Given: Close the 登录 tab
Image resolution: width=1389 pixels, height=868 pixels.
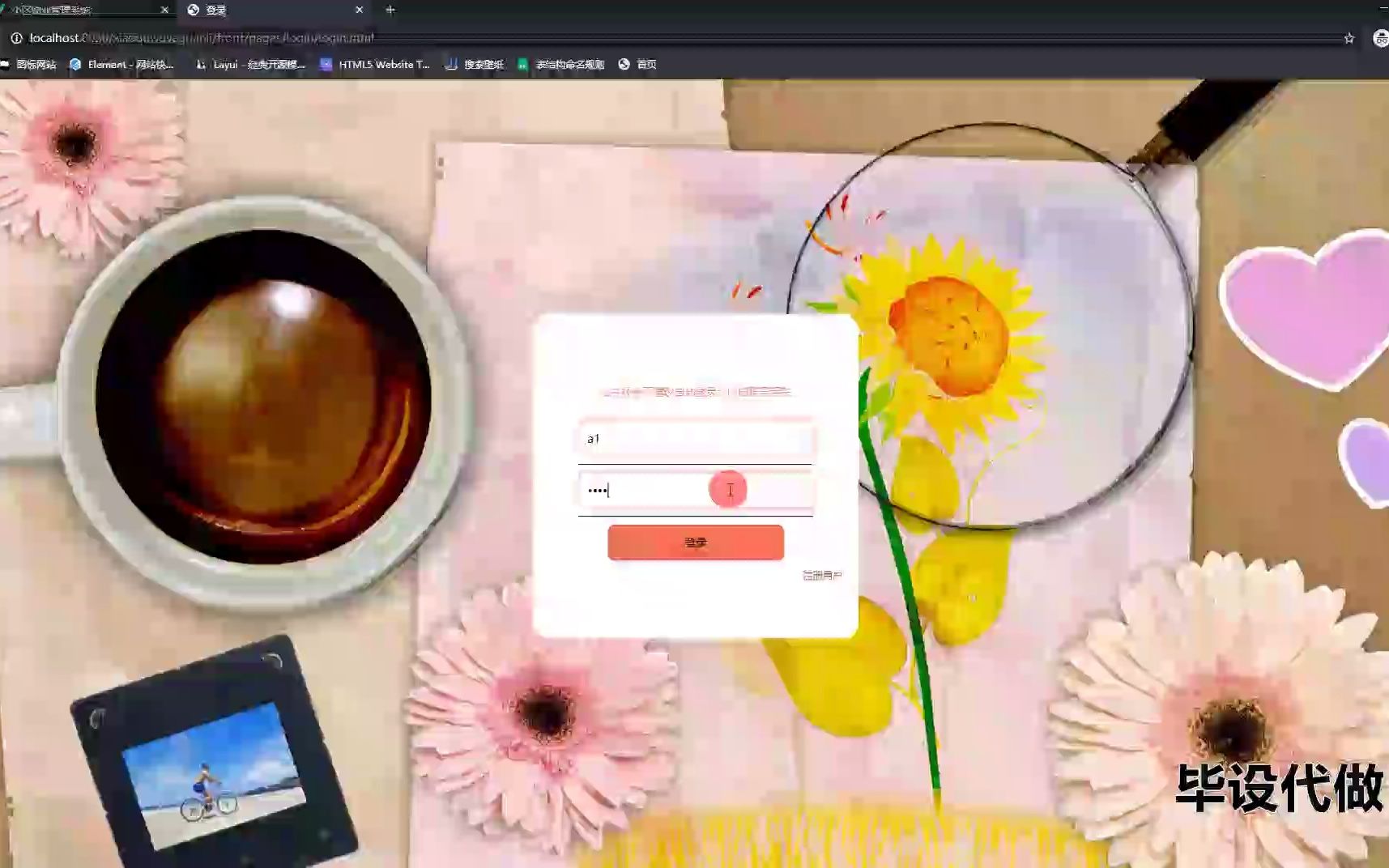Looking at the screenshot, I should tap(360, 10).
